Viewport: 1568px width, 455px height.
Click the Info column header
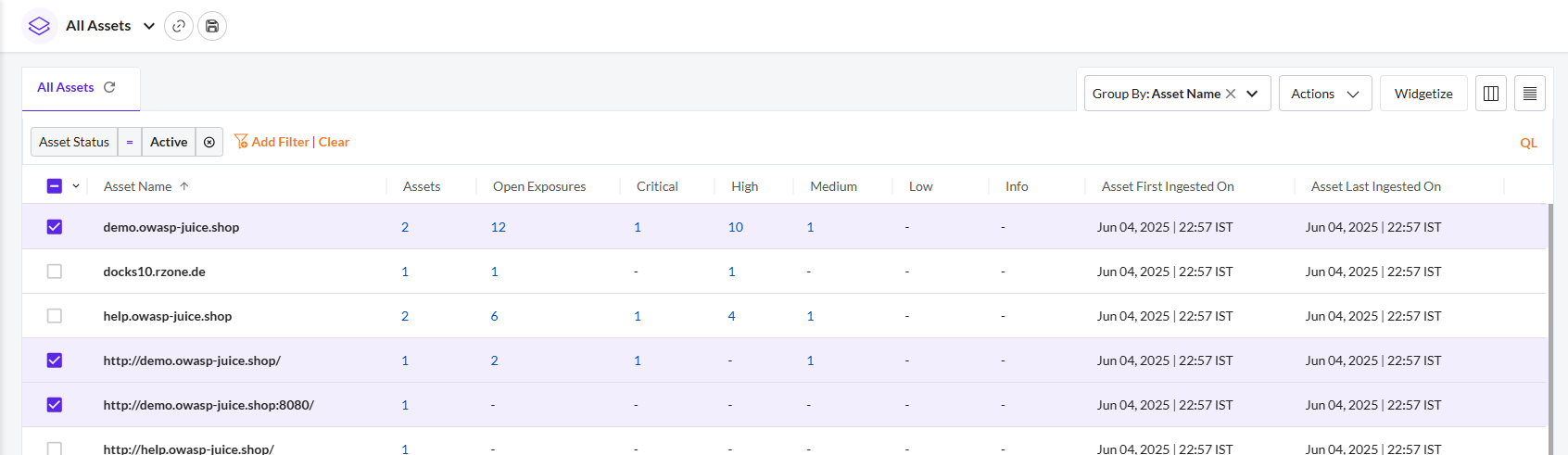pyautogui.click(x=1017, y=186)
